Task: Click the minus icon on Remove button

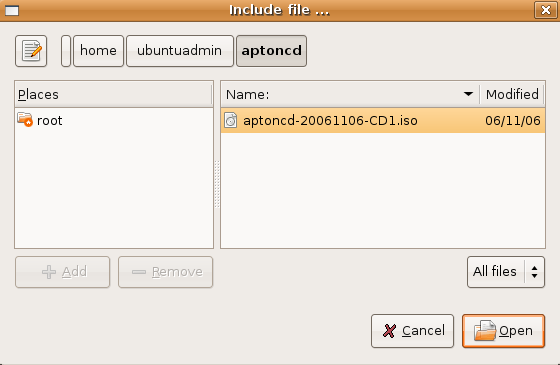Action: 139,272
